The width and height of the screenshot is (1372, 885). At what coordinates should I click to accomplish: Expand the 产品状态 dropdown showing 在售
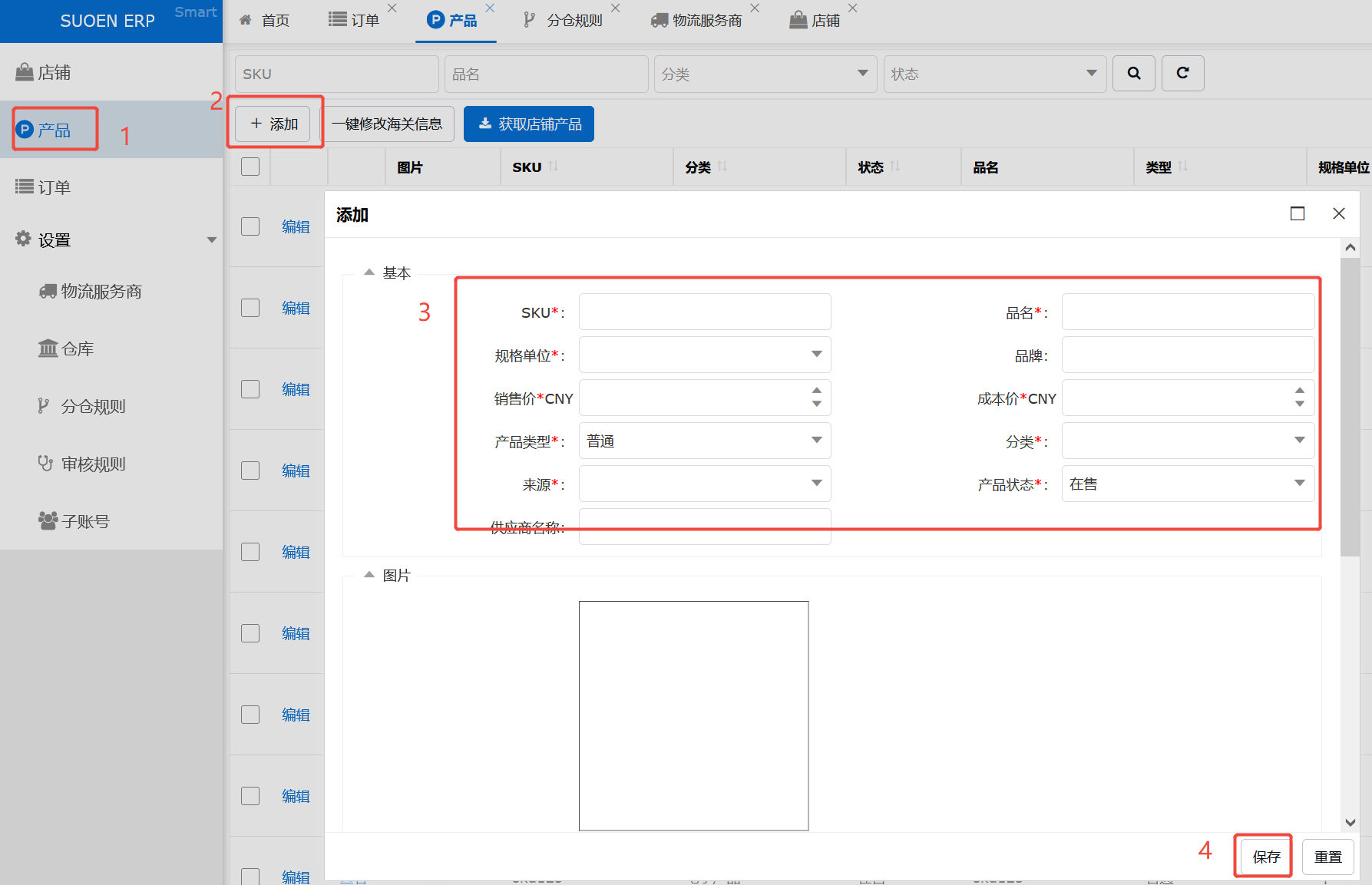pos(1299,483)
